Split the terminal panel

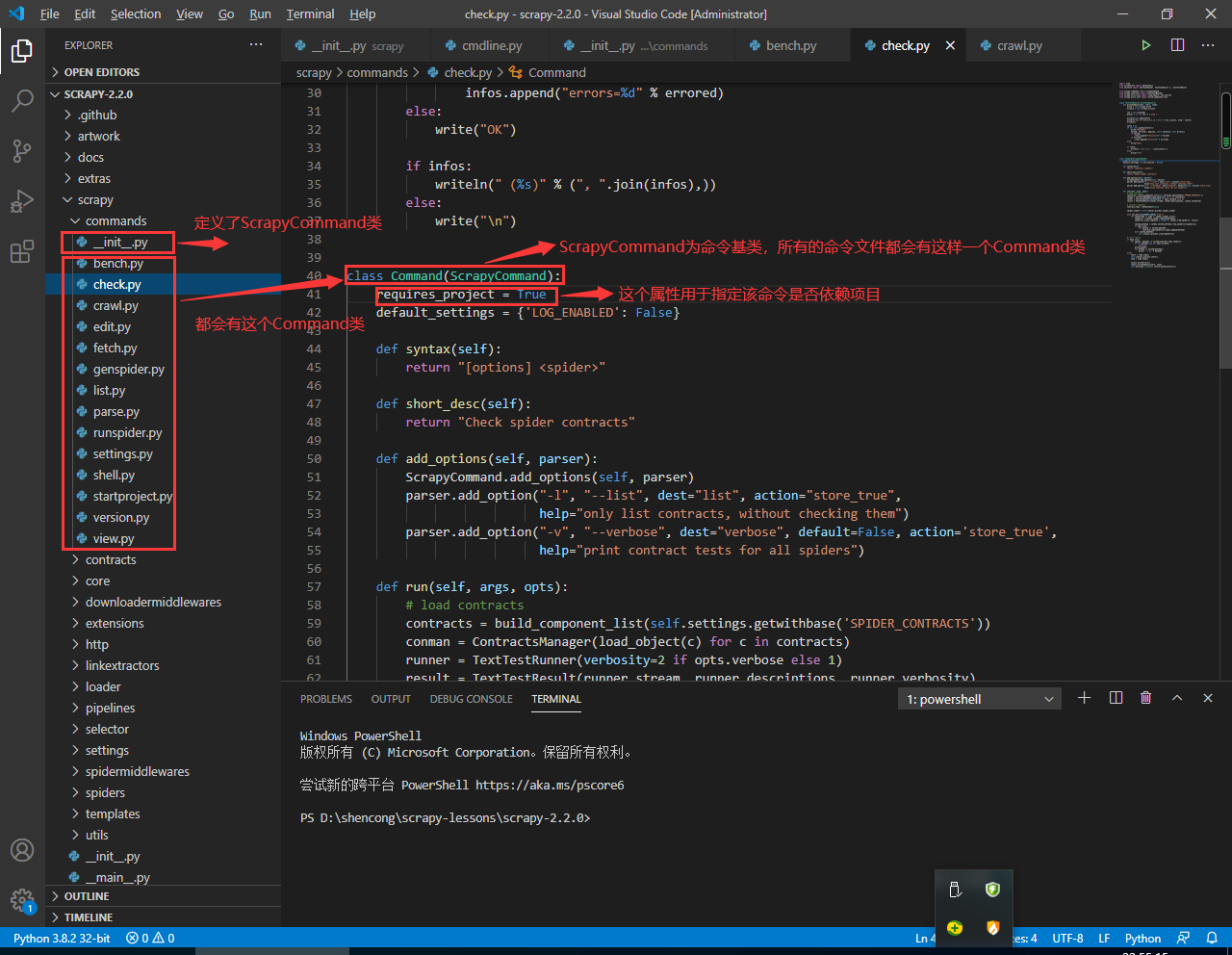point(1116,698)
